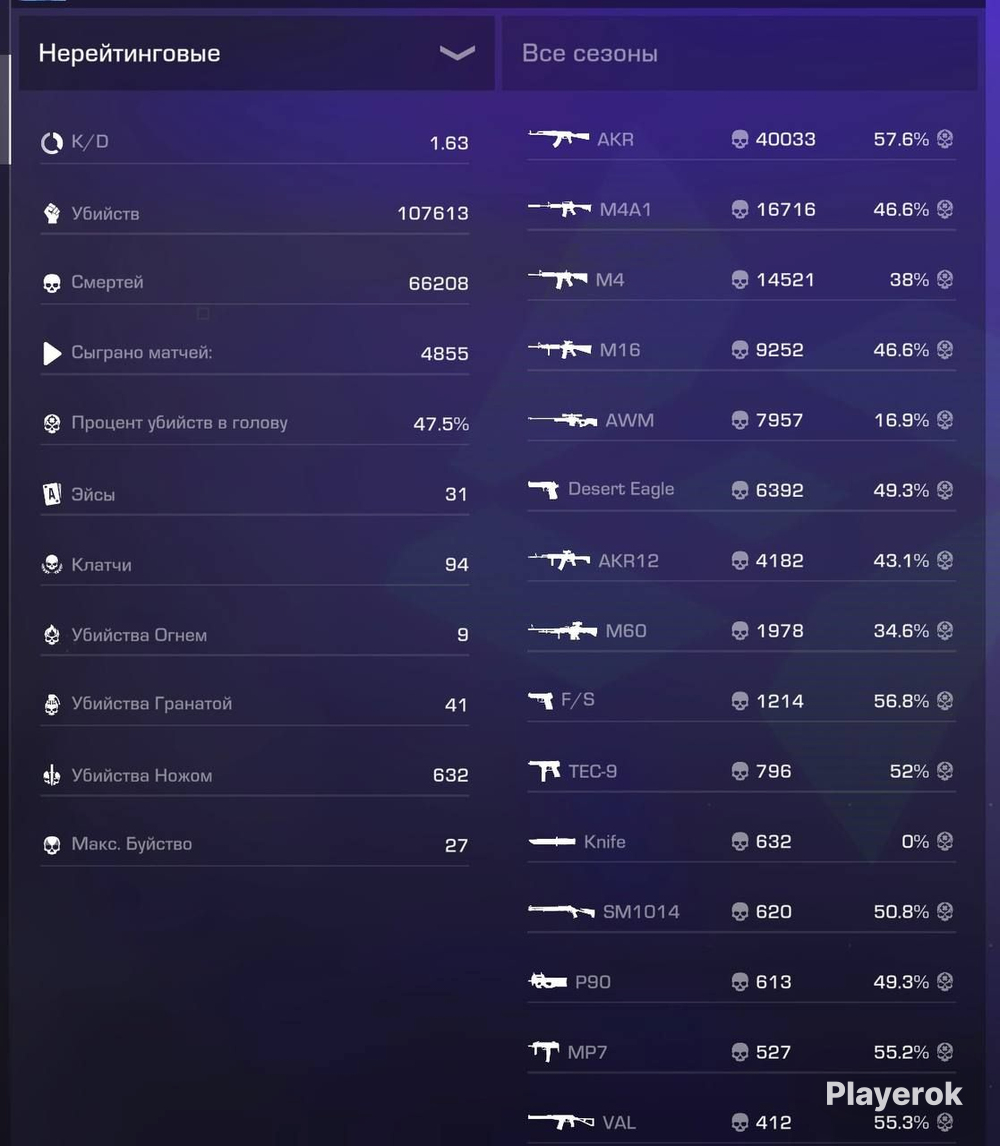
Task: Click the Убийства Ножом knife icon
Action: 52,775
